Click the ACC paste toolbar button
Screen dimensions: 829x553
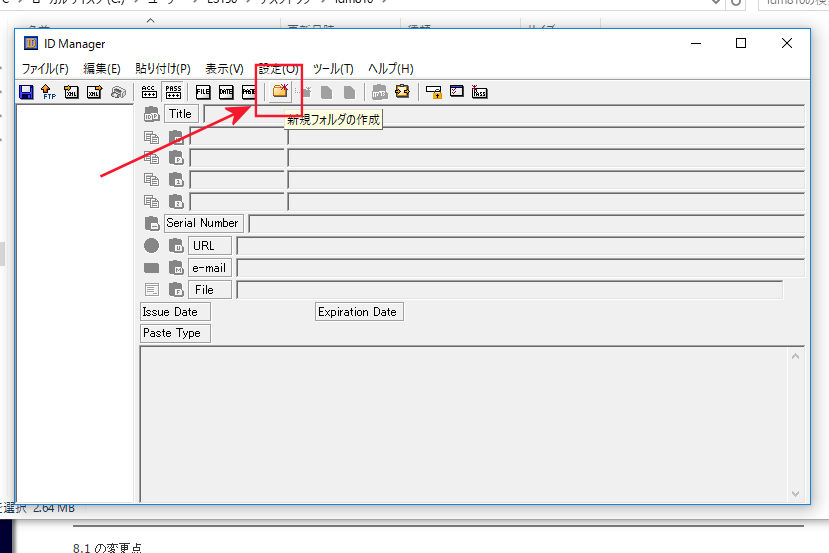(149, 92)
